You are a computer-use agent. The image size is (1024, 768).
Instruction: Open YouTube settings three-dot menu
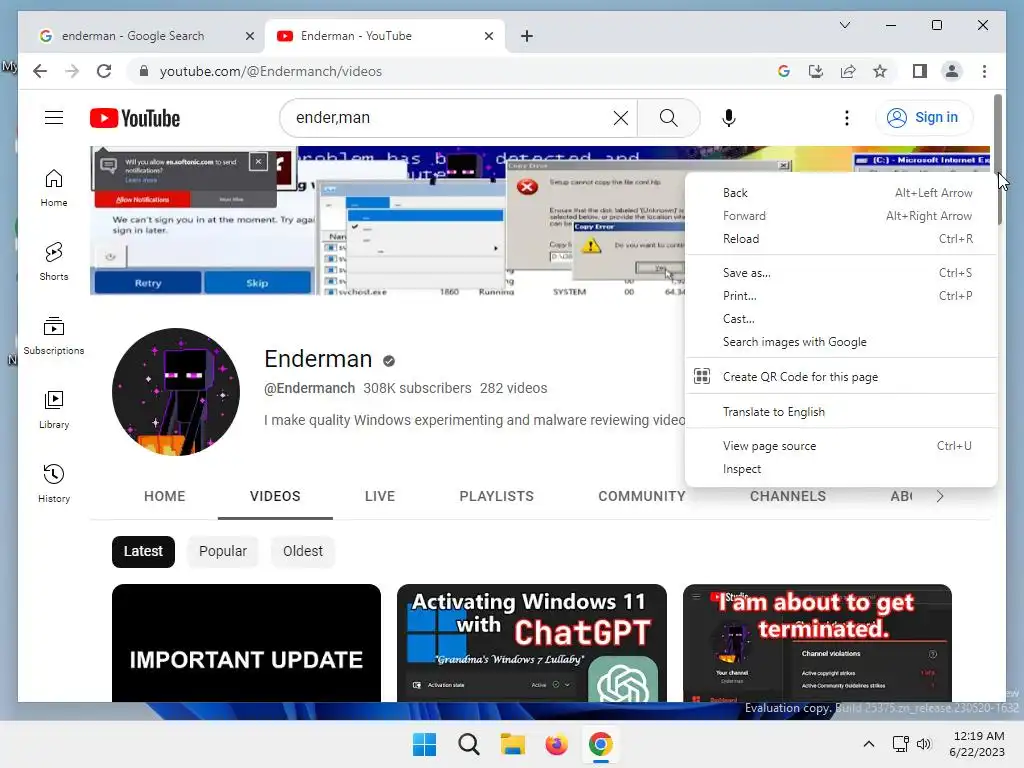846,118
